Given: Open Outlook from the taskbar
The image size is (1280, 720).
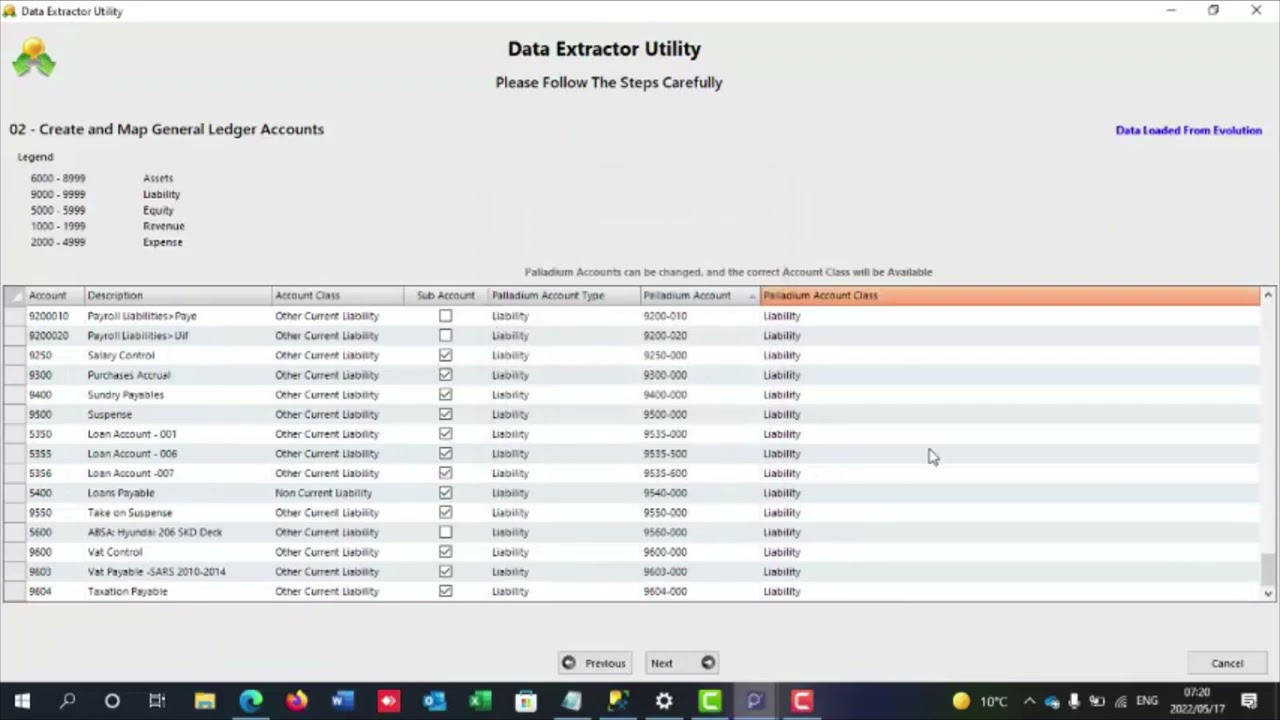Looking at the screenshot, I should coord(434,701).
